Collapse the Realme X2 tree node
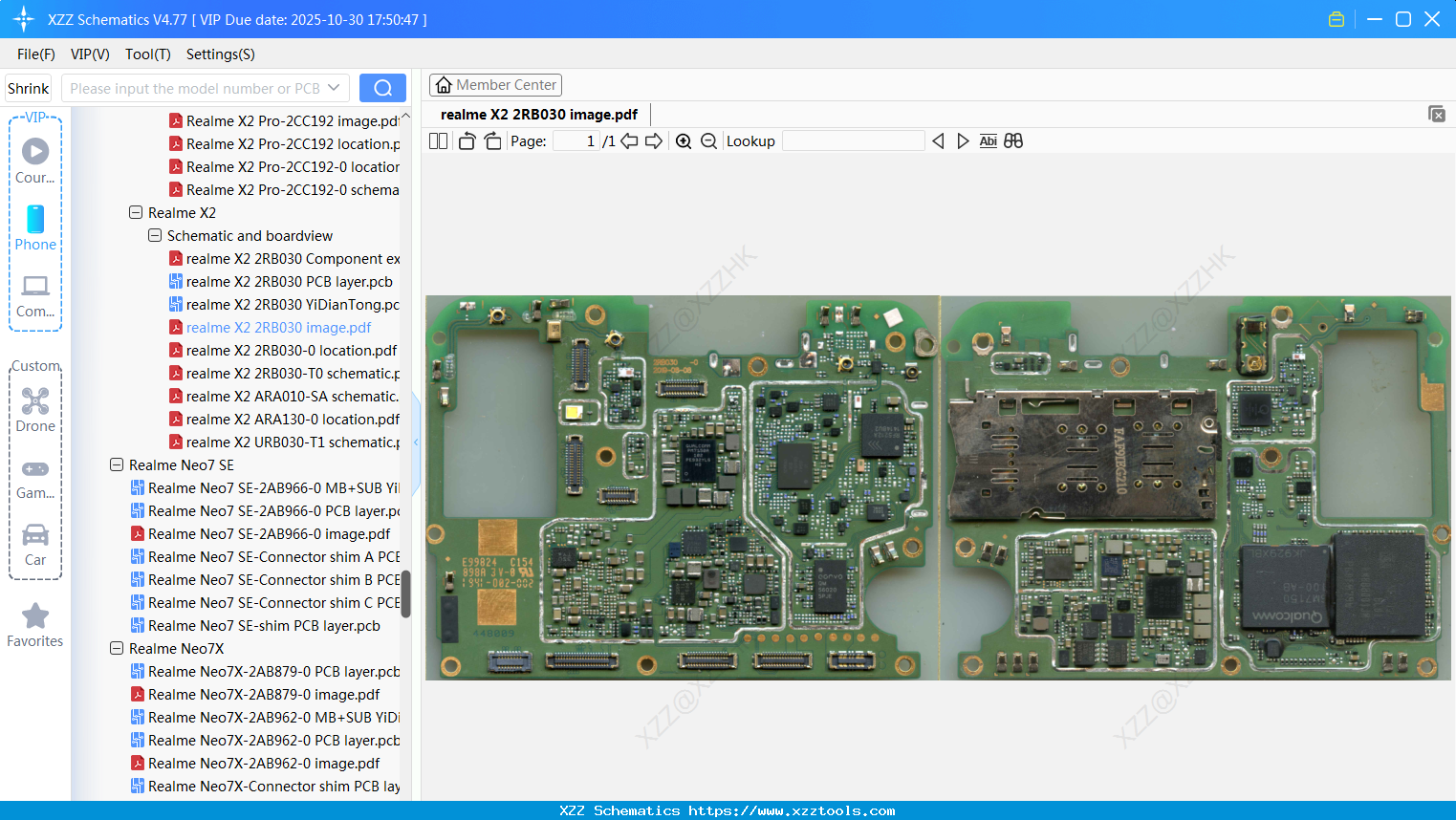1456x820 pixels. pos(136,213)
